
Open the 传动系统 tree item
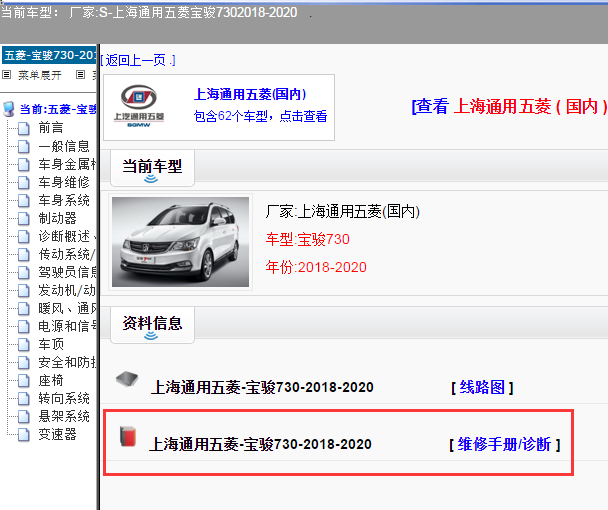pyautogui.click(x=67, y=254)
